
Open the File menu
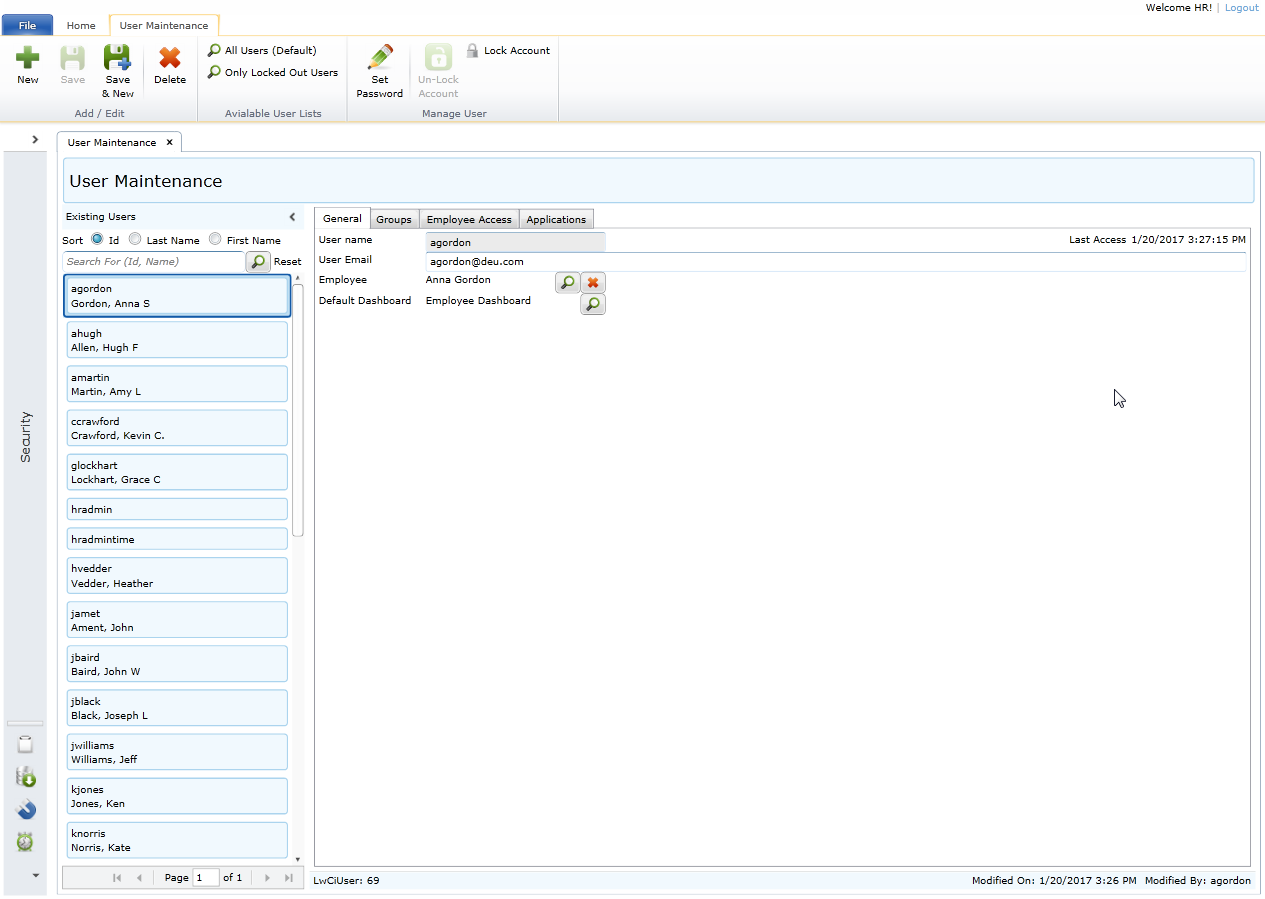point(28,25)
